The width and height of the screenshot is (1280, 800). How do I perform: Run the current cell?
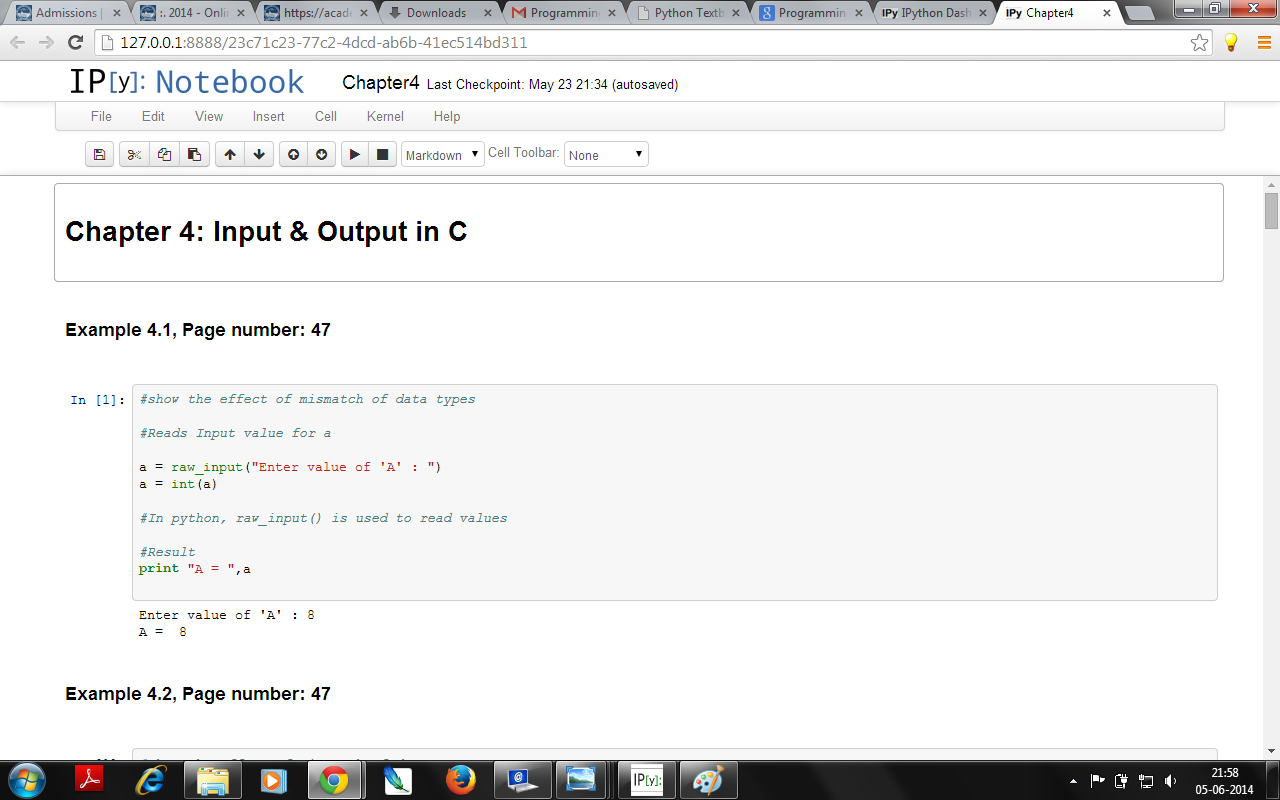click(x=354, y=155)
